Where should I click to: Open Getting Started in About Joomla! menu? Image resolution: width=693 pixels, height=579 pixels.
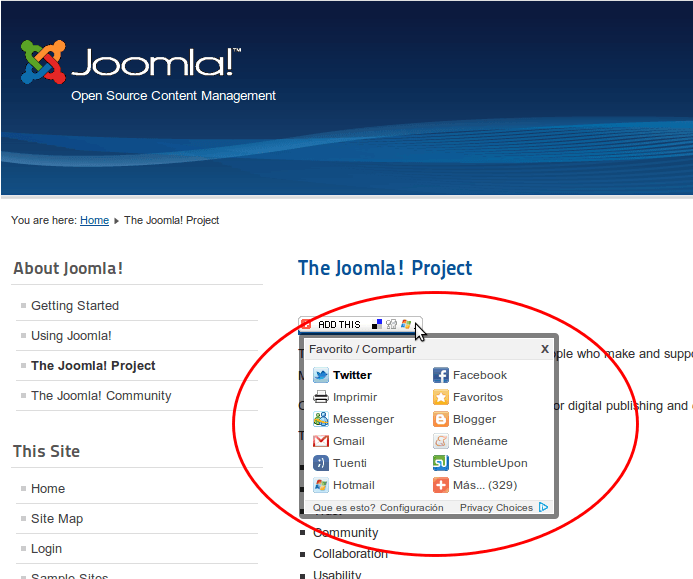[75, 305]
